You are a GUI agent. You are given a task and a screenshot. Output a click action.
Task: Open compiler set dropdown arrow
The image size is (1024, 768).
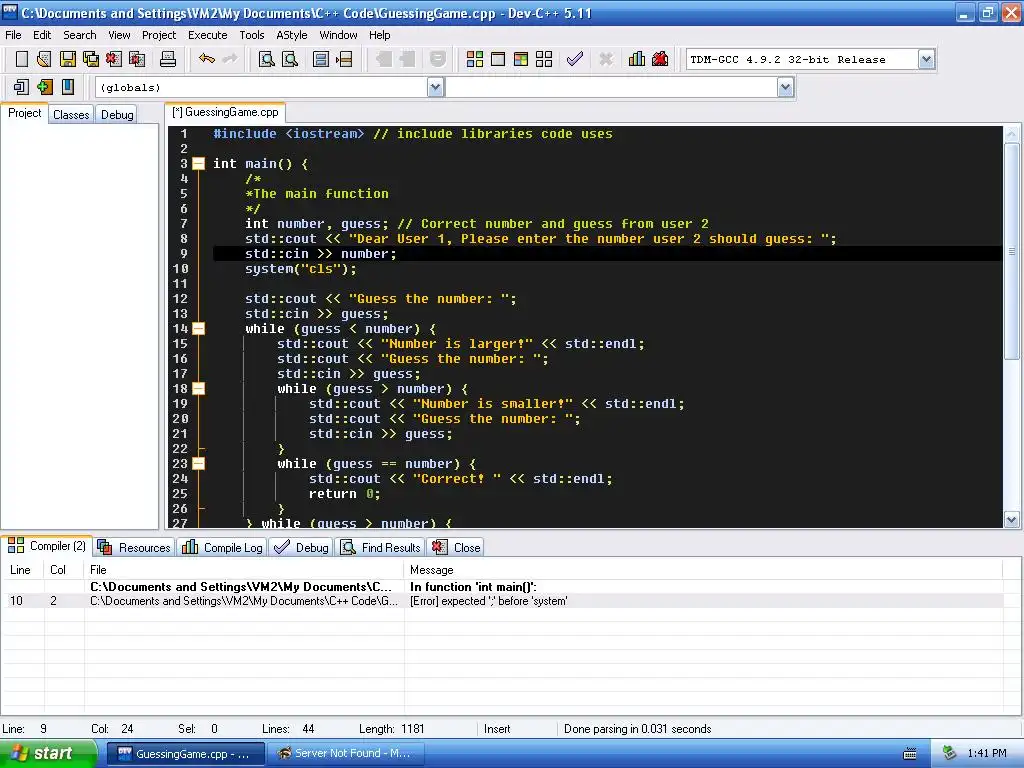tap(926, 59)
